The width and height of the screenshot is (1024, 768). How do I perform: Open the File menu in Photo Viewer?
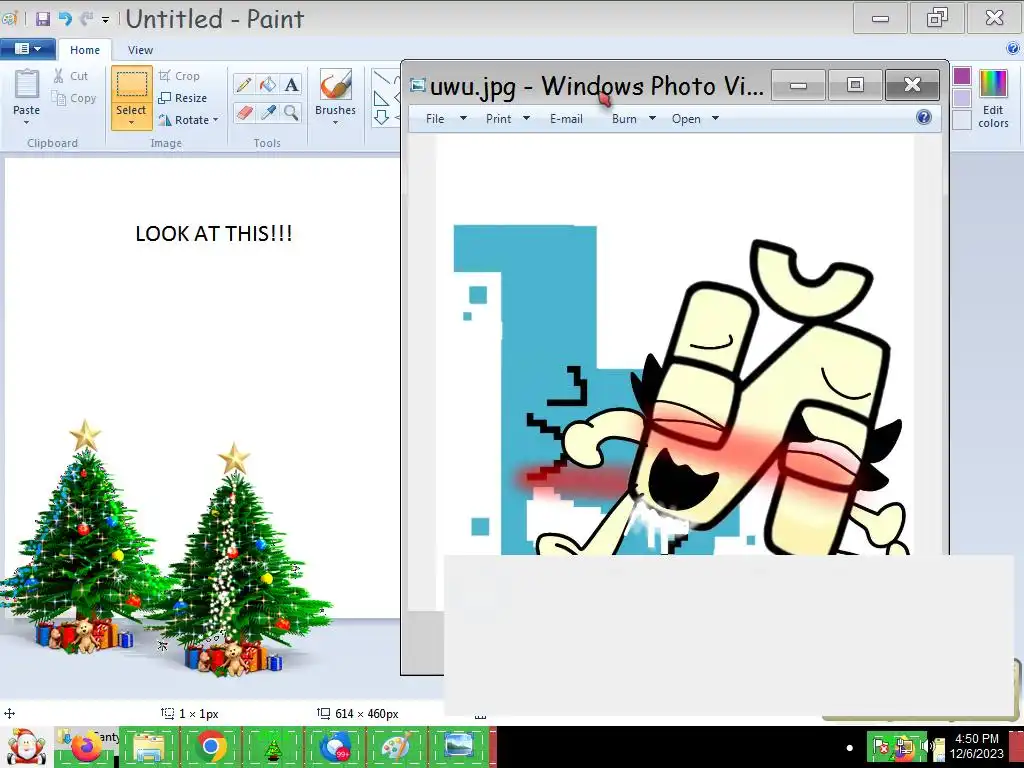click(x=445, y=119)
